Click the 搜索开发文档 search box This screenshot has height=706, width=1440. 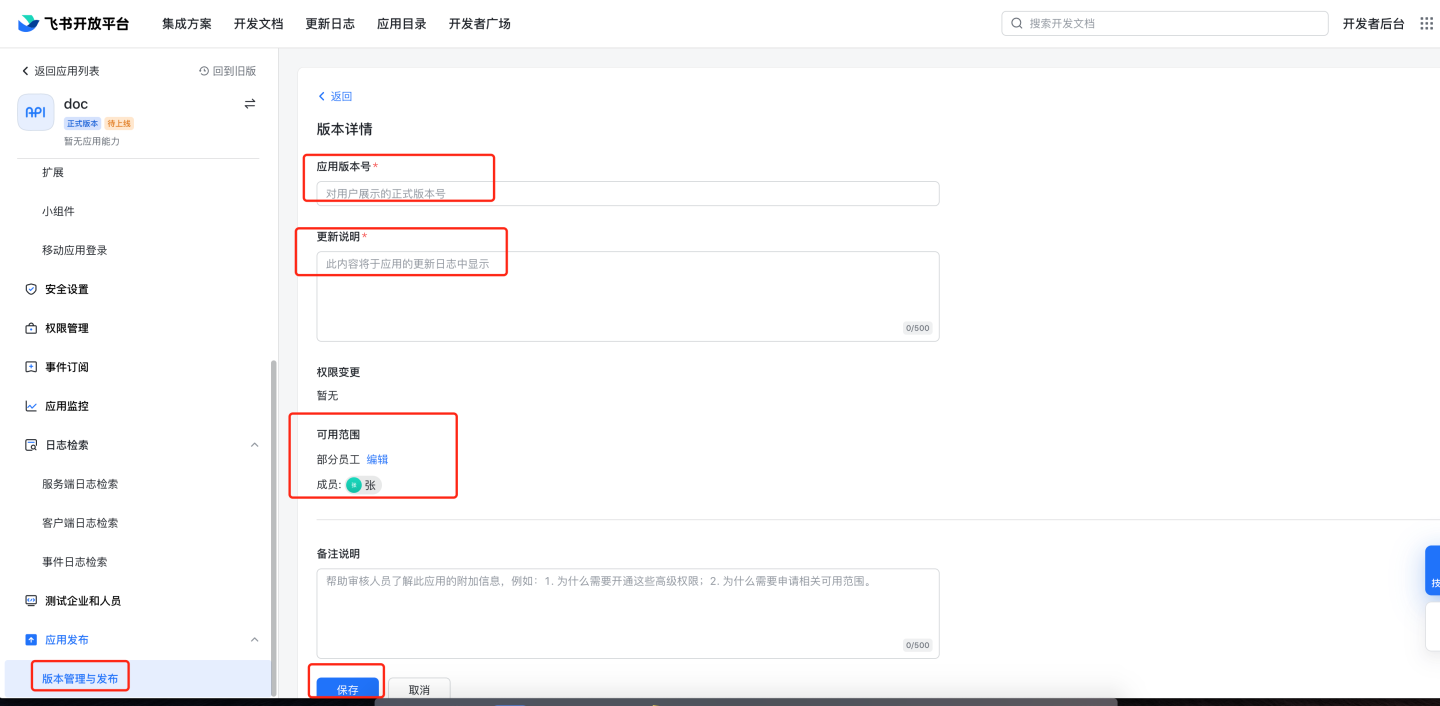tap(1164, 23)
